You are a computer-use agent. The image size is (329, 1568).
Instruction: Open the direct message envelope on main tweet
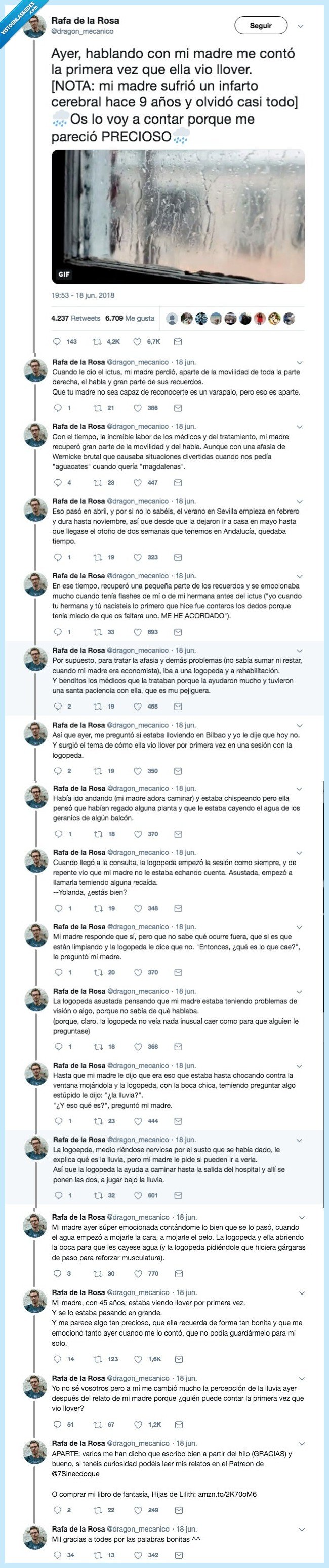(178, 341)
